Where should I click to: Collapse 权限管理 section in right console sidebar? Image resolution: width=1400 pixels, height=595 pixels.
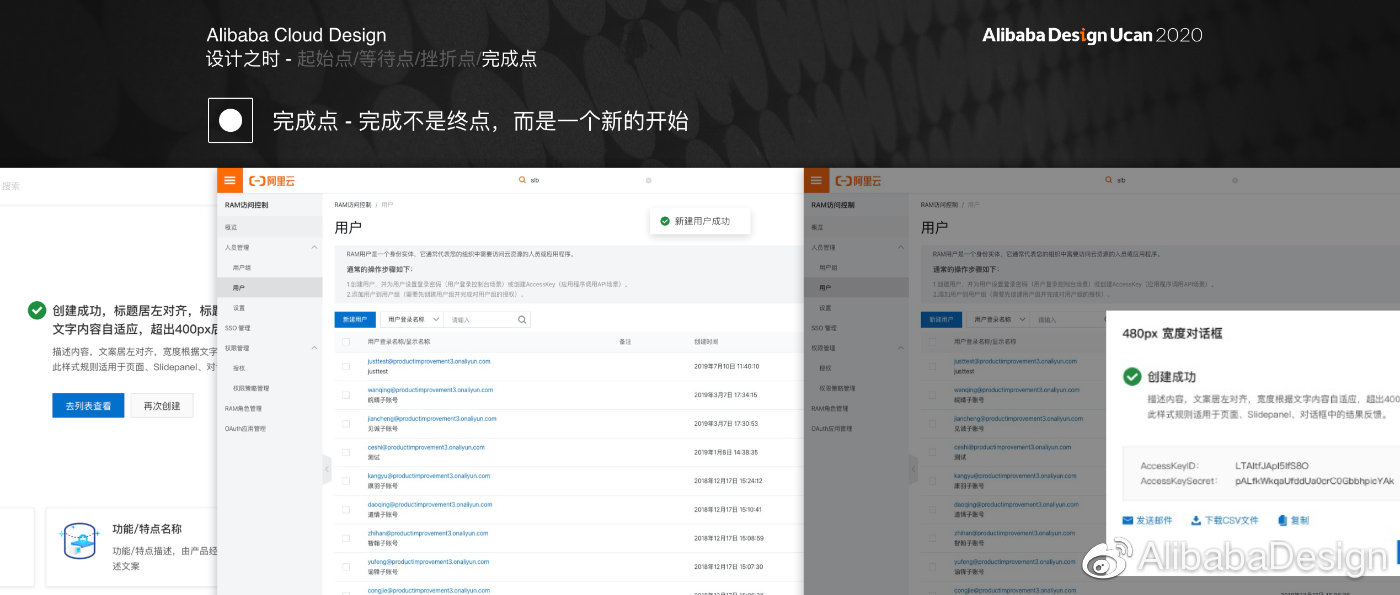[x=900, y=348]
